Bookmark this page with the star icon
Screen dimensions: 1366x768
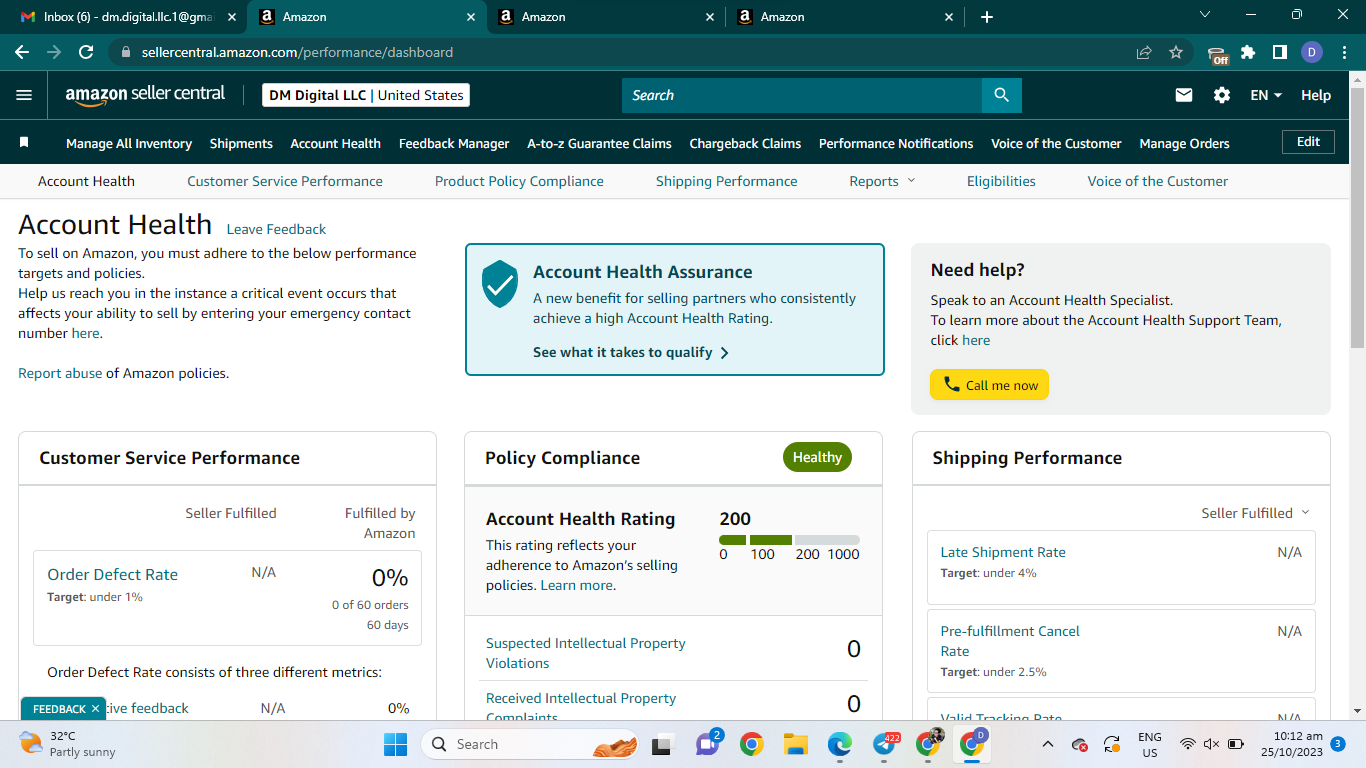pyautogui.click(x=1176, y=52)
